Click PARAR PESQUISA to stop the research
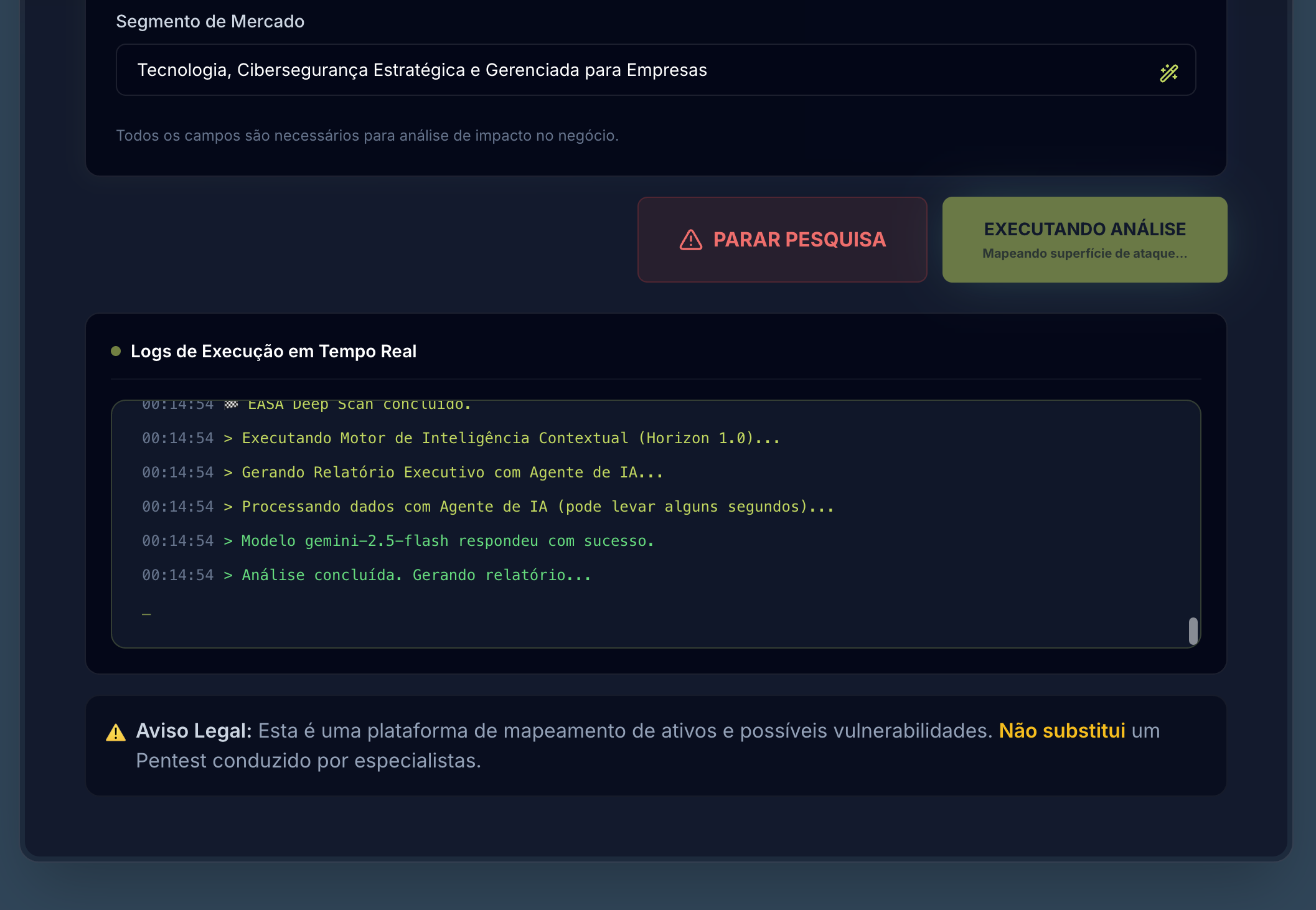 pos(782,239)
